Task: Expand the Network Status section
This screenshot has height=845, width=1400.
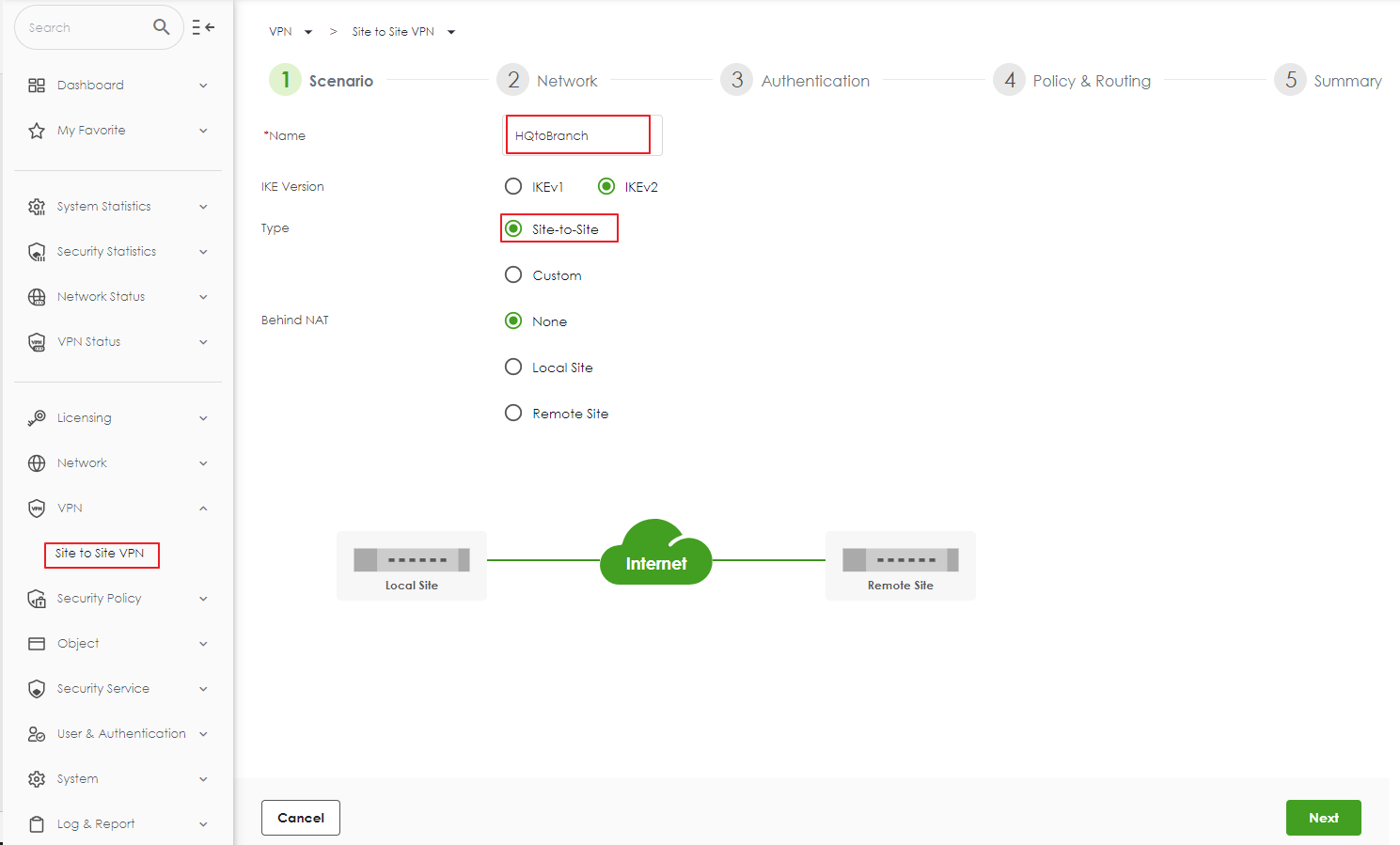Action: (x=203, y=297)
